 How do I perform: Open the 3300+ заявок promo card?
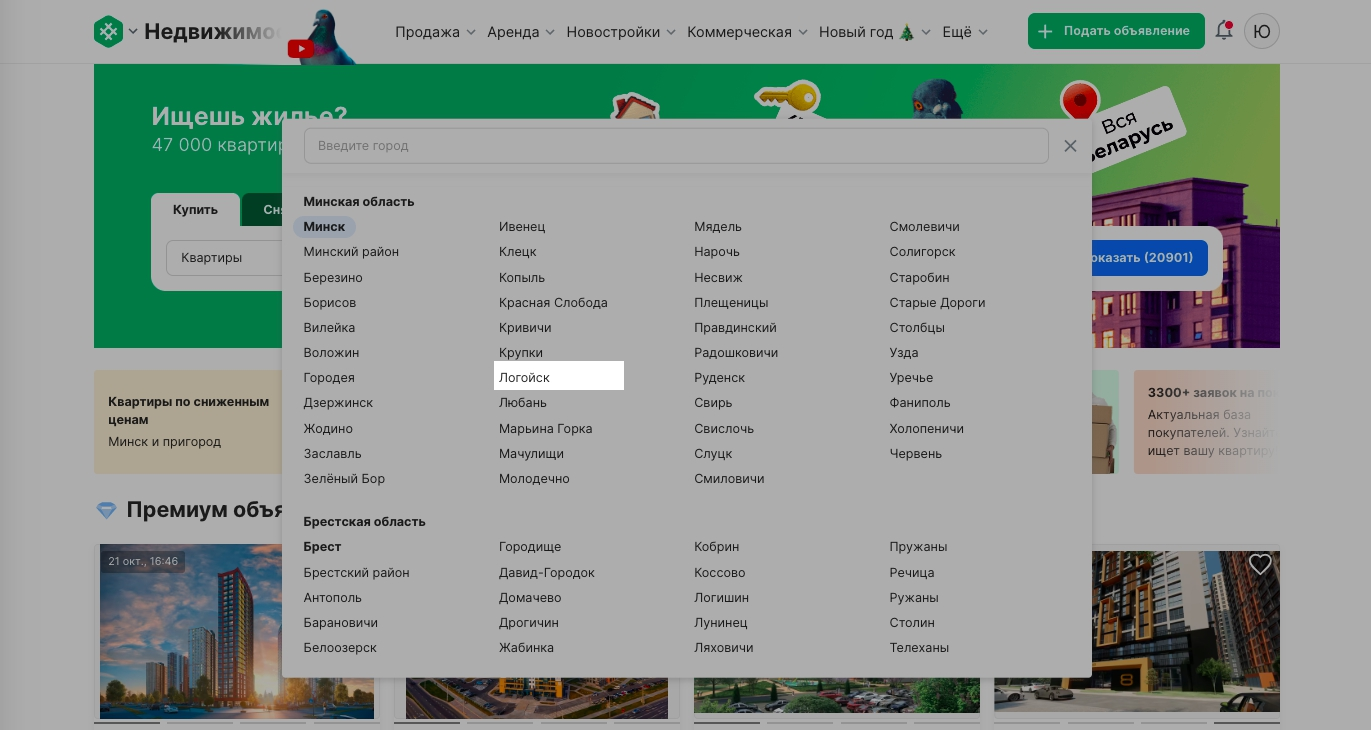(x=1206, y=422)
